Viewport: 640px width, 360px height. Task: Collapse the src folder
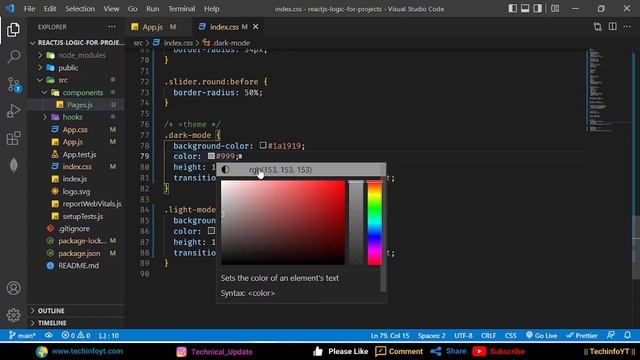pos(76,80)
